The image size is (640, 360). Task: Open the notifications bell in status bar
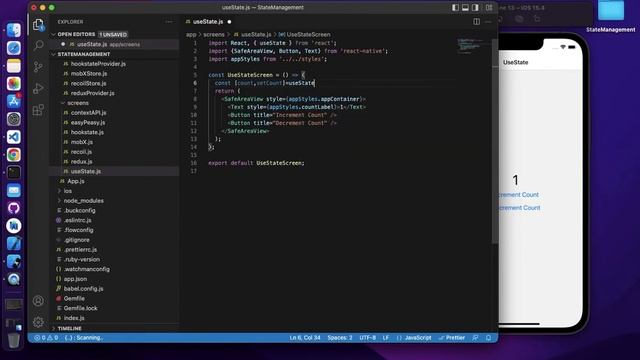coord(489,338)
